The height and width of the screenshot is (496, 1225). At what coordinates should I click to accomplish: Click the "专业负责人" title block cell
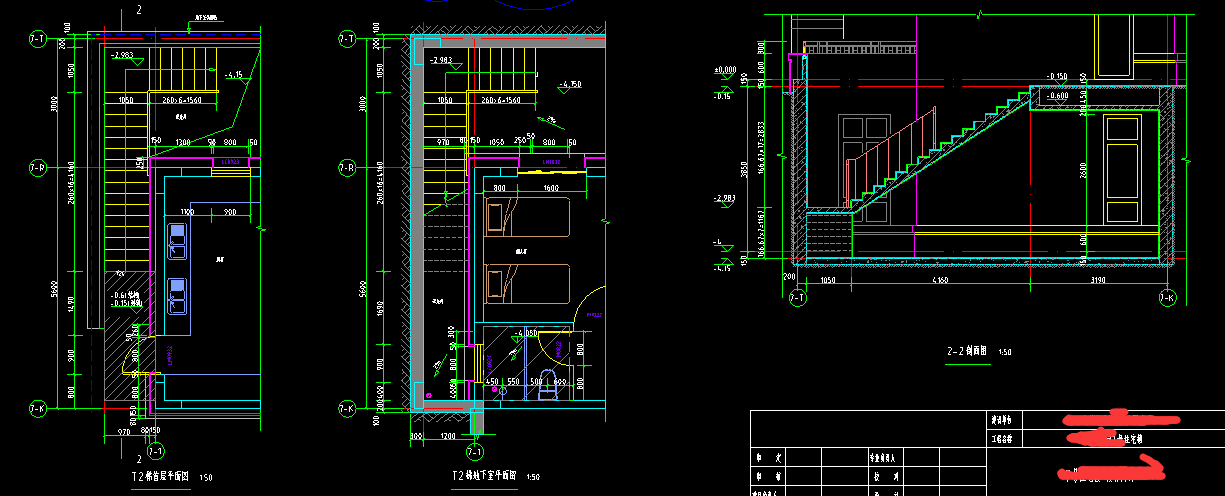tap(888, 455)
